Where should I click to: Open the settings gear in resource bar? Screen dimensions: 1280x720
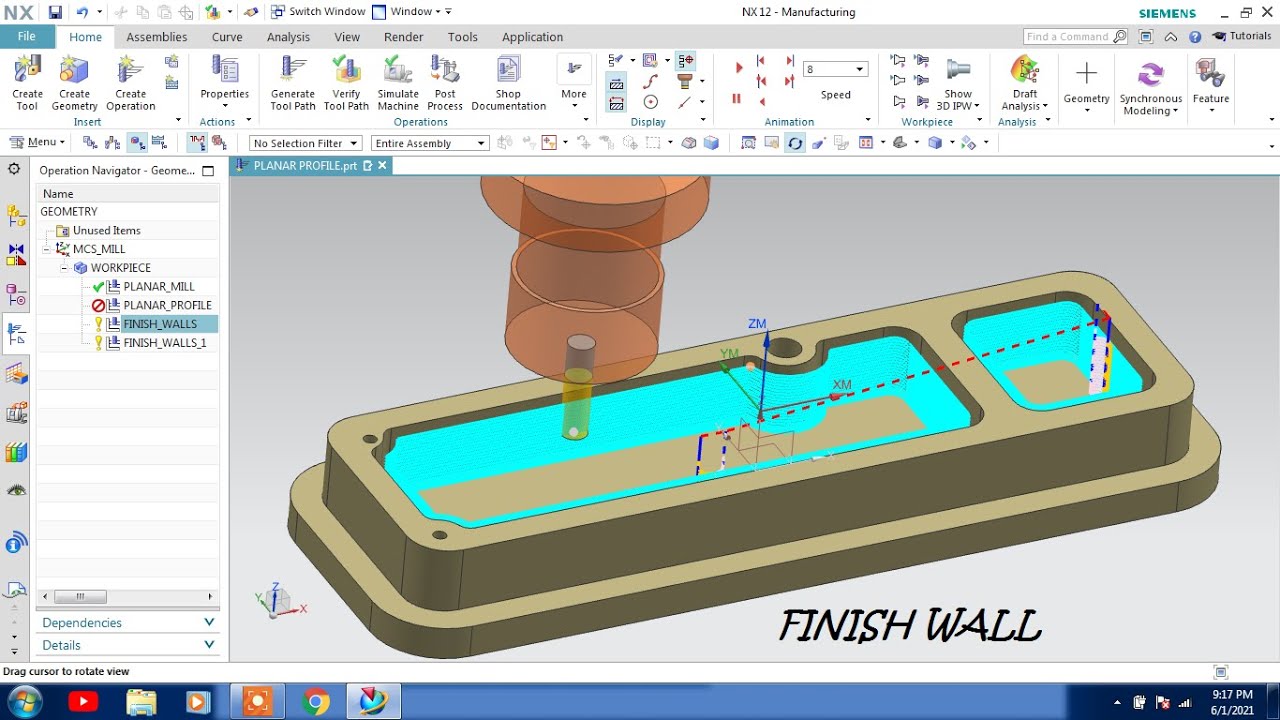(14, 169)
